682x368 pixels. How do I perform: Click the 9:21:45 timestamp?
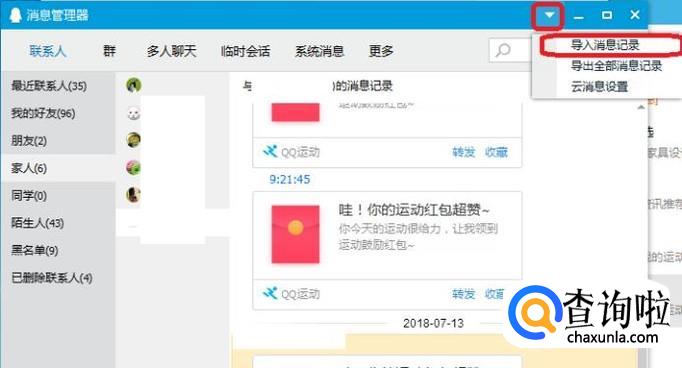pyautogui.click(x=290, y=179)
